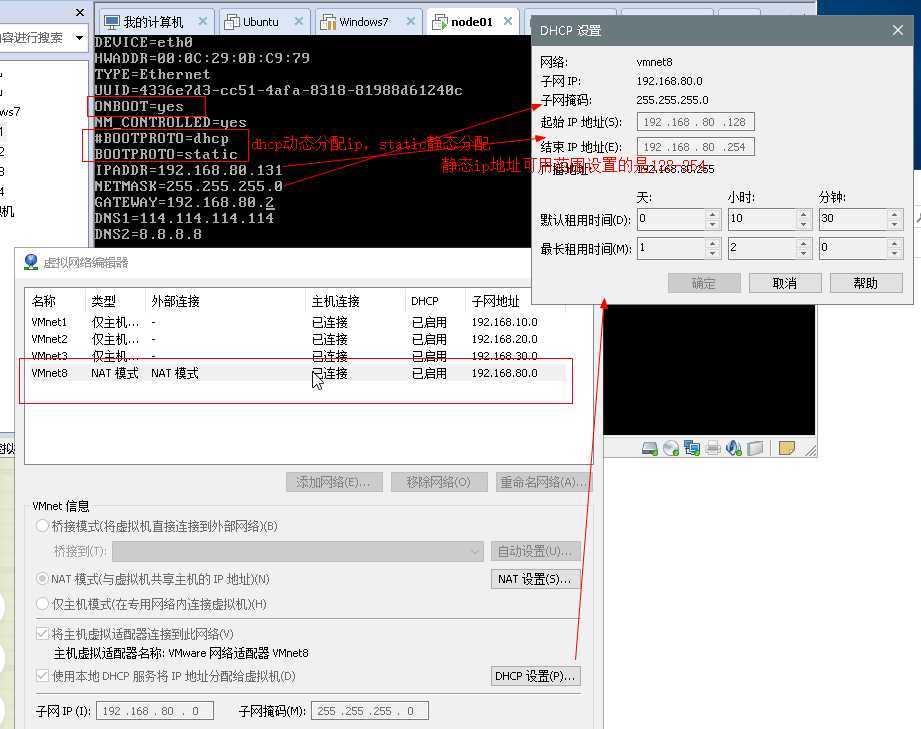Close the Ubuntu tab
This screenshot has height=729, width=921.
click(x=298, y=21)
